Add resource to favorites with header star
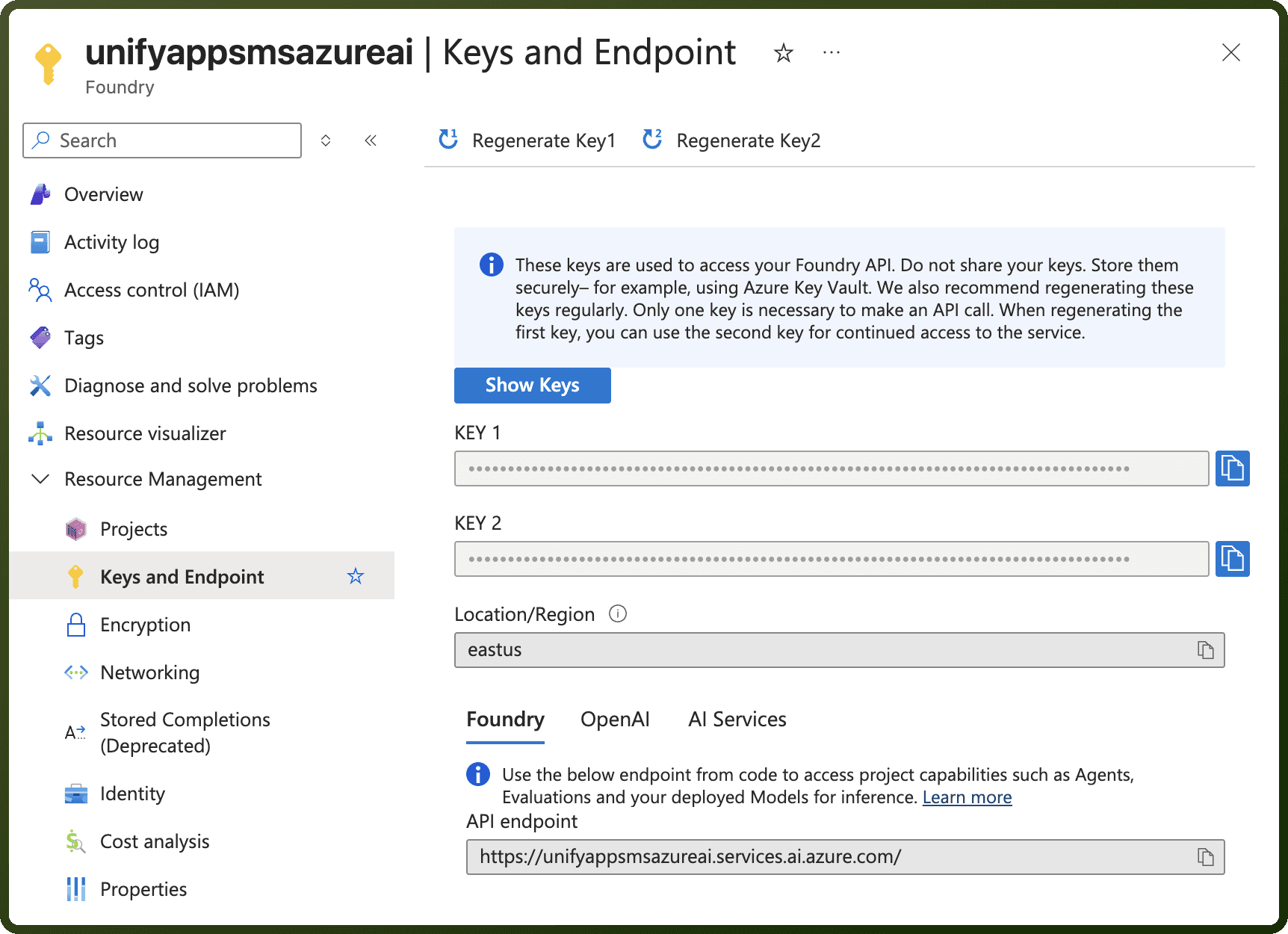Image resolution: width=1288 pixels, height=934 pixels. click(783, 53)
